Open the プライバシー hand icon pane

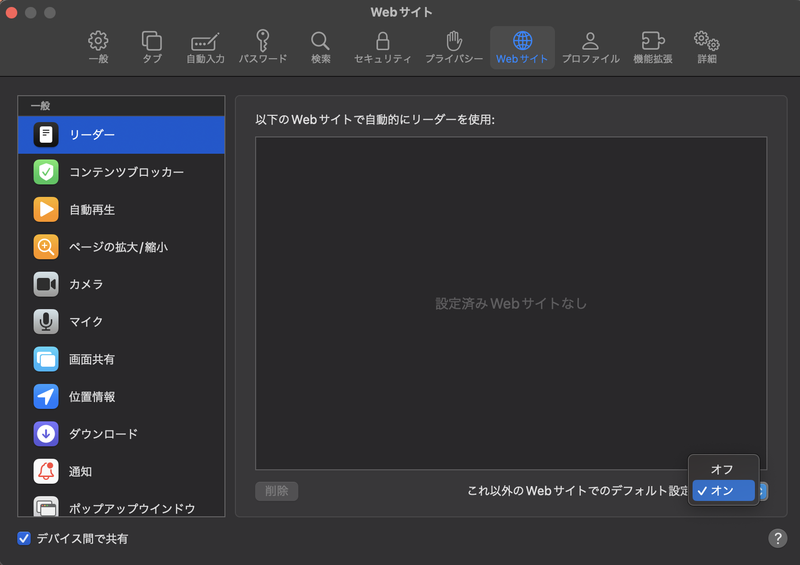click(x=454, y=47)
